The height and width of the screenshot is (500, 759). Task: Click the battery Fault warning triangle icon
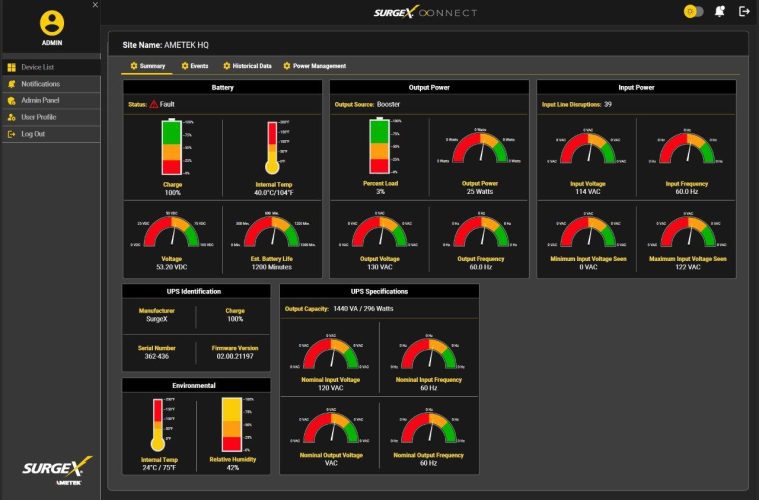pos(154,104)
